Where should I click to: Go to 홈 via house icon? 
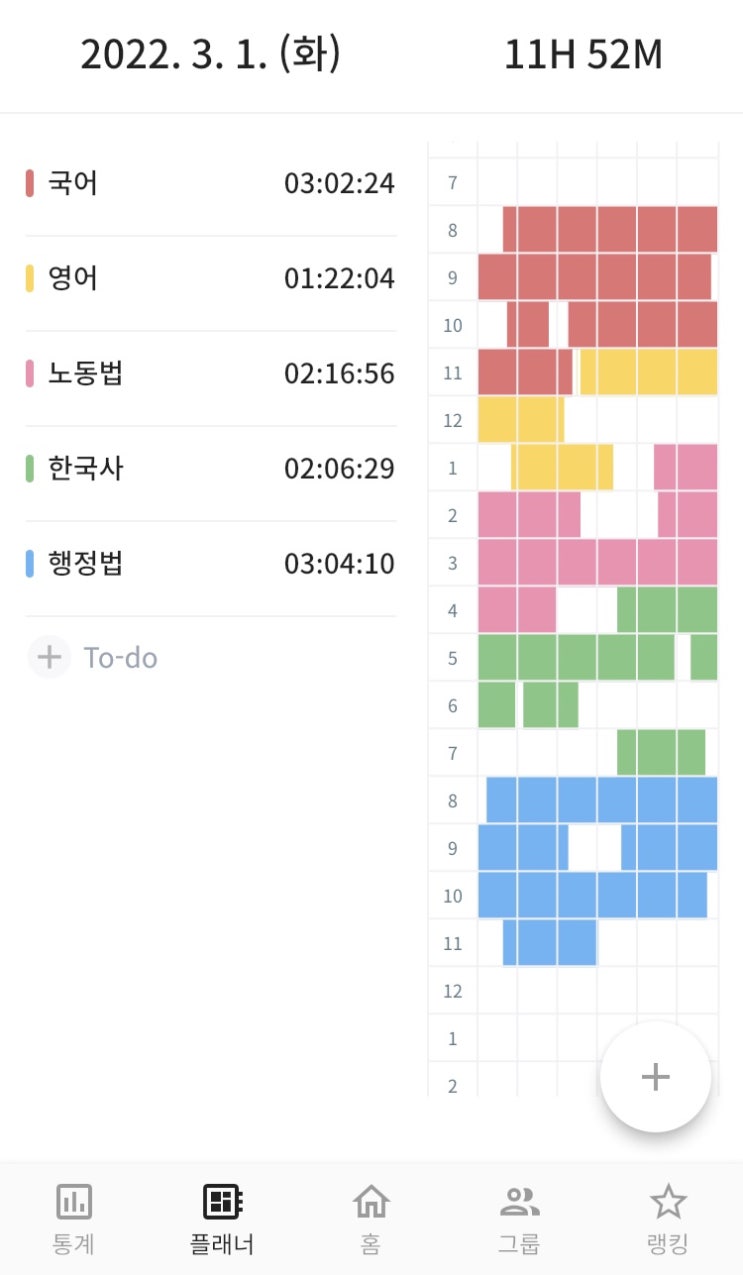(371, 1201)
